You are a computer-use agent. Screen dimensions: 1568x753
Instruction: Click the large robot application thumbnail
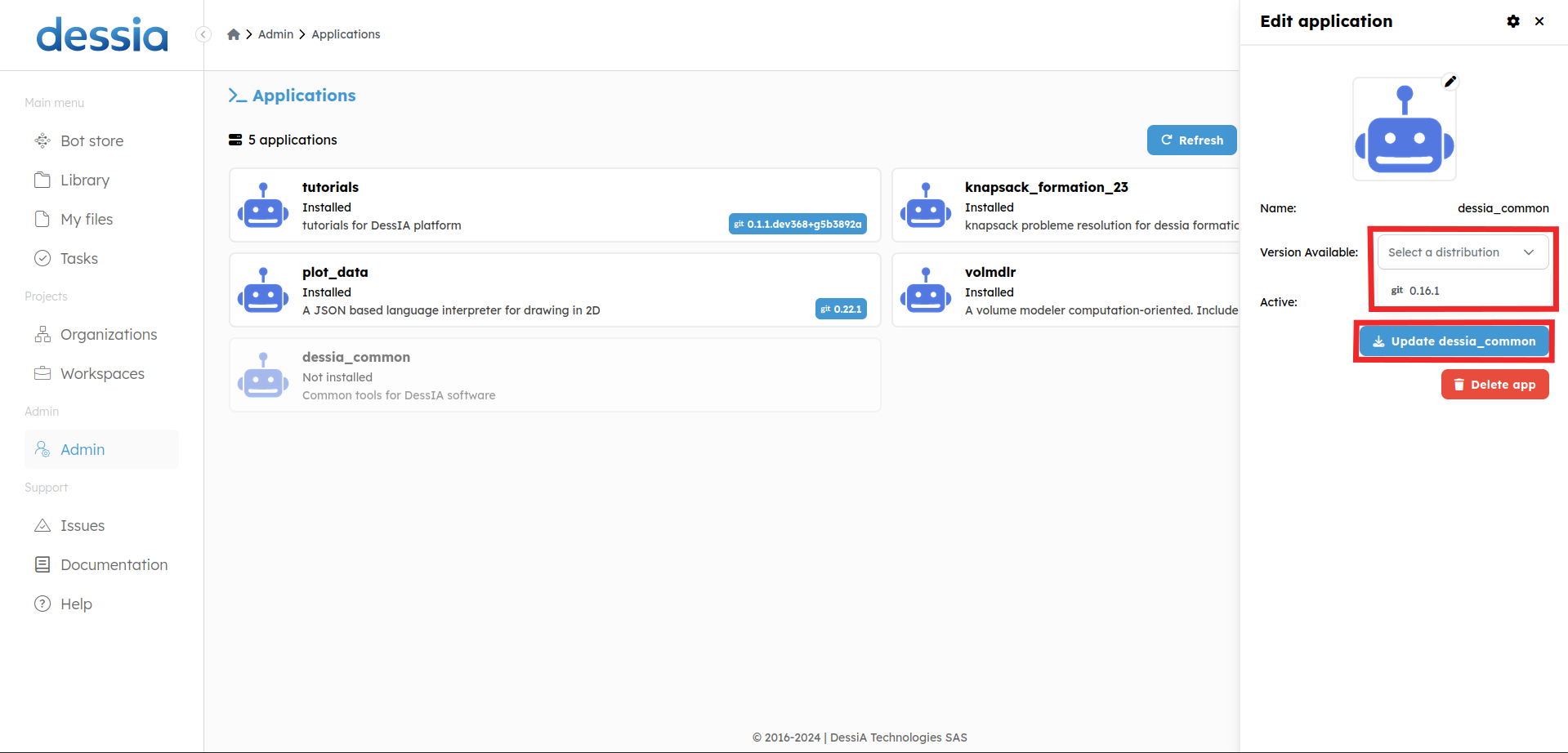[1405, 129]
